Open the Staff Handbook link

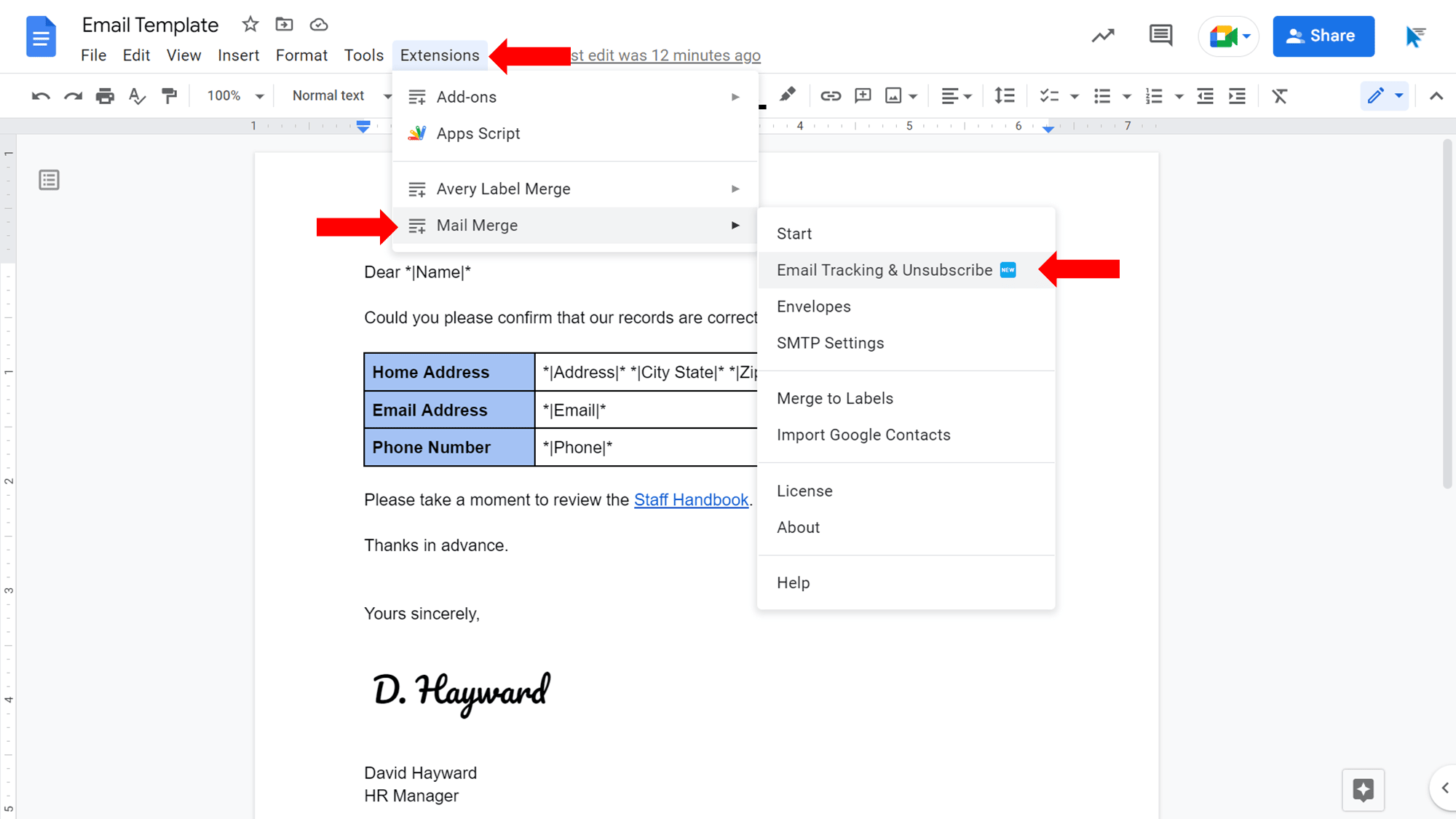click(x=691, y=500)
